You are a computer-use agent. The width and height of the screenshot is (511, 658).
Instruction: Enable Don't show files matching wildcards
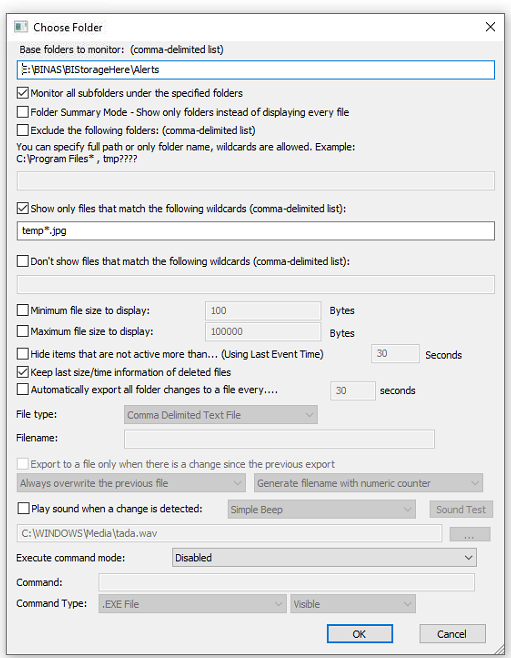(x=23, y=261)
